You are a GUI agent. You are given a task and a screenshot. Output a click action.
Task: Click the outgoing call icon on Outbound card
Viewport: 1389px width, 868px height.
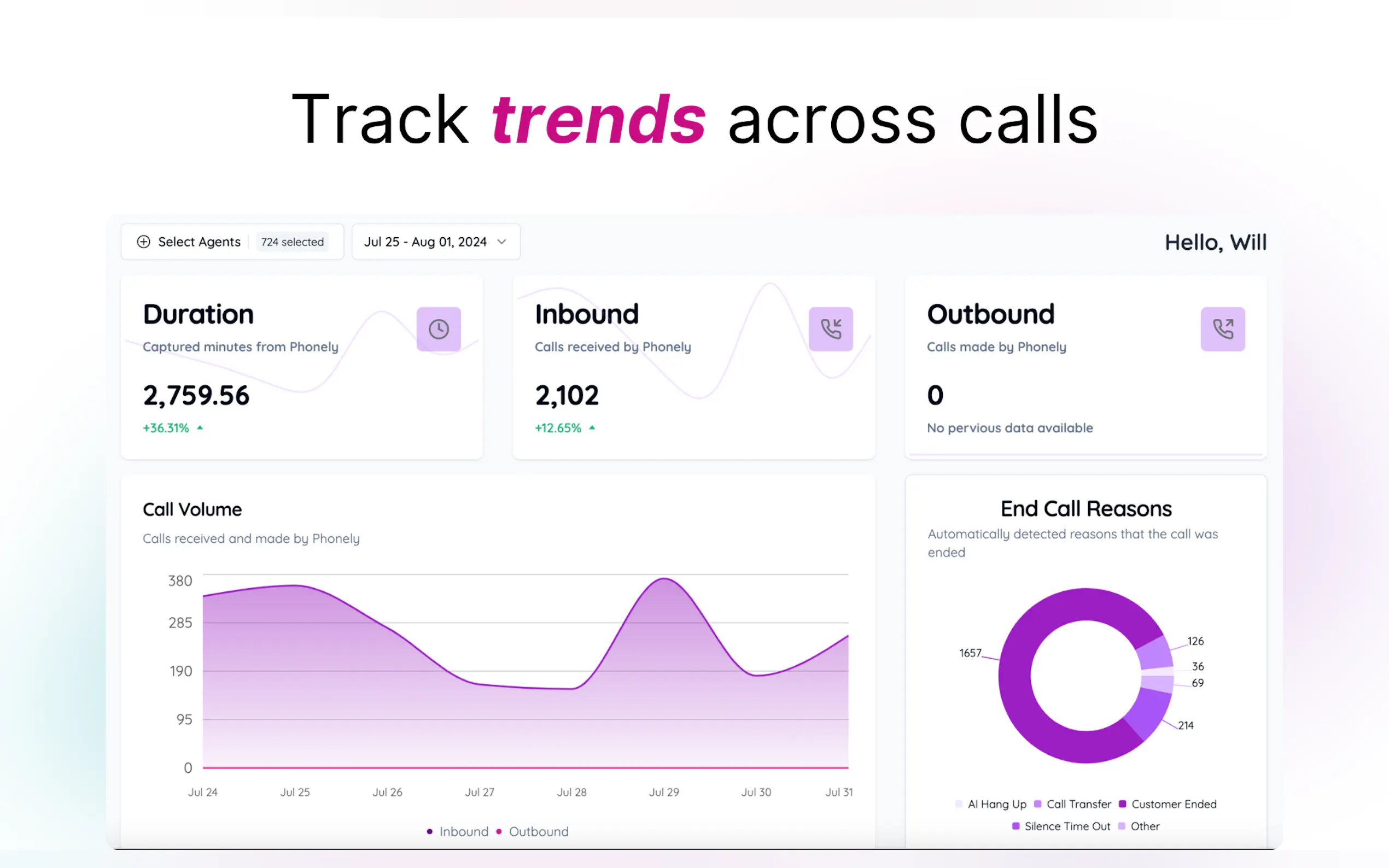(1222, 329)
